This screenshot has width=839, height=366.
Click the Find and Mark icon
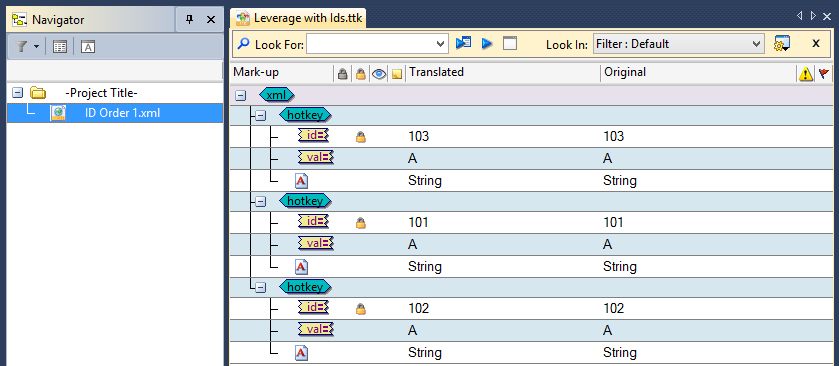[463, 43]
